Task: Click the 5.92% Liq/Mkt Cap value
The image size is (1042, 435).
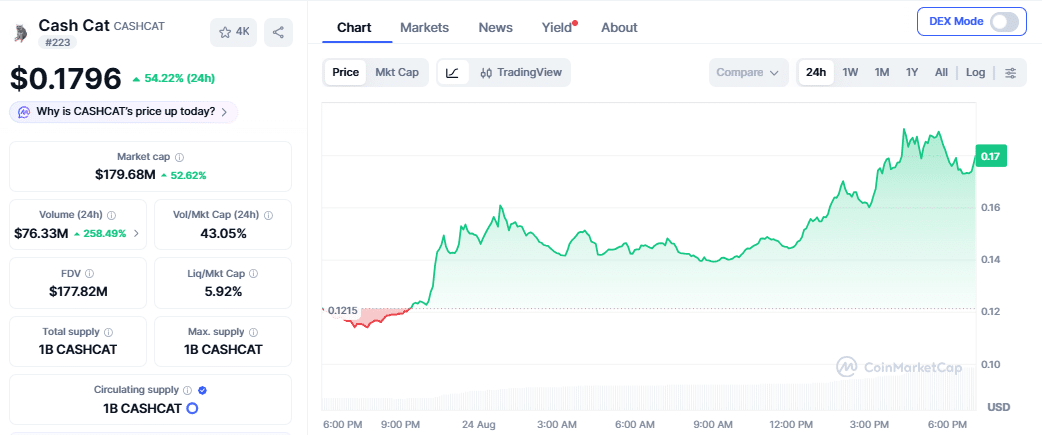Action: (x=223, y=292)
